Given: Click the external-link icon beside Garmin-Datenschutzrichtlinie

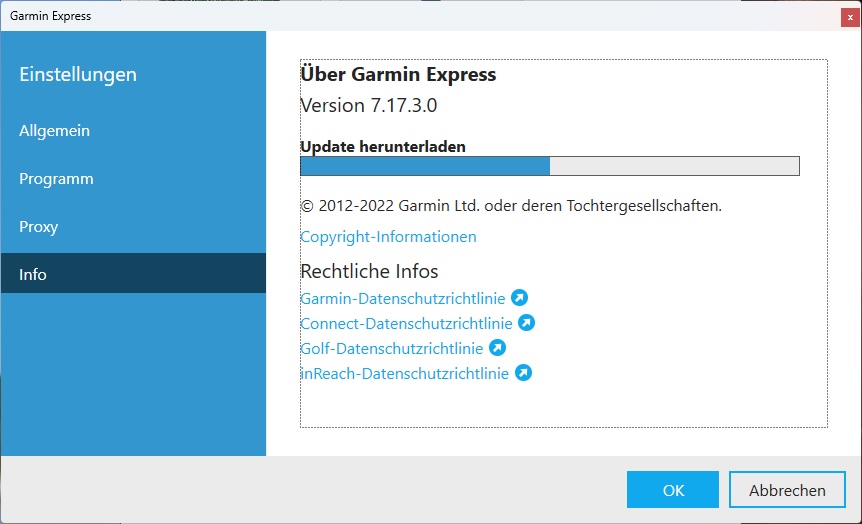Looking at the screenshot, I should [519, 298].
